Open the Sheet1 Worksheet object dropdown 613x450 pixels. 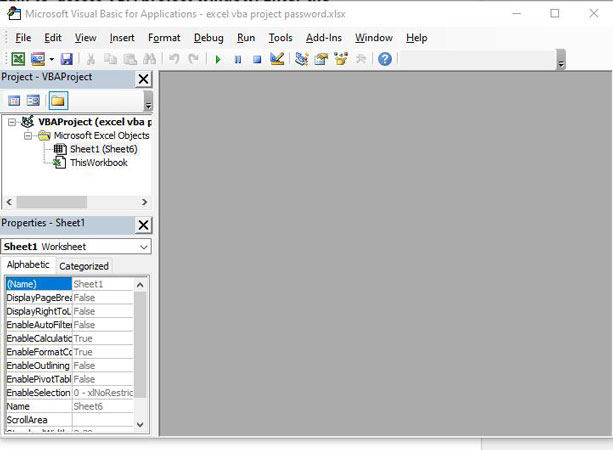point(144,247)
